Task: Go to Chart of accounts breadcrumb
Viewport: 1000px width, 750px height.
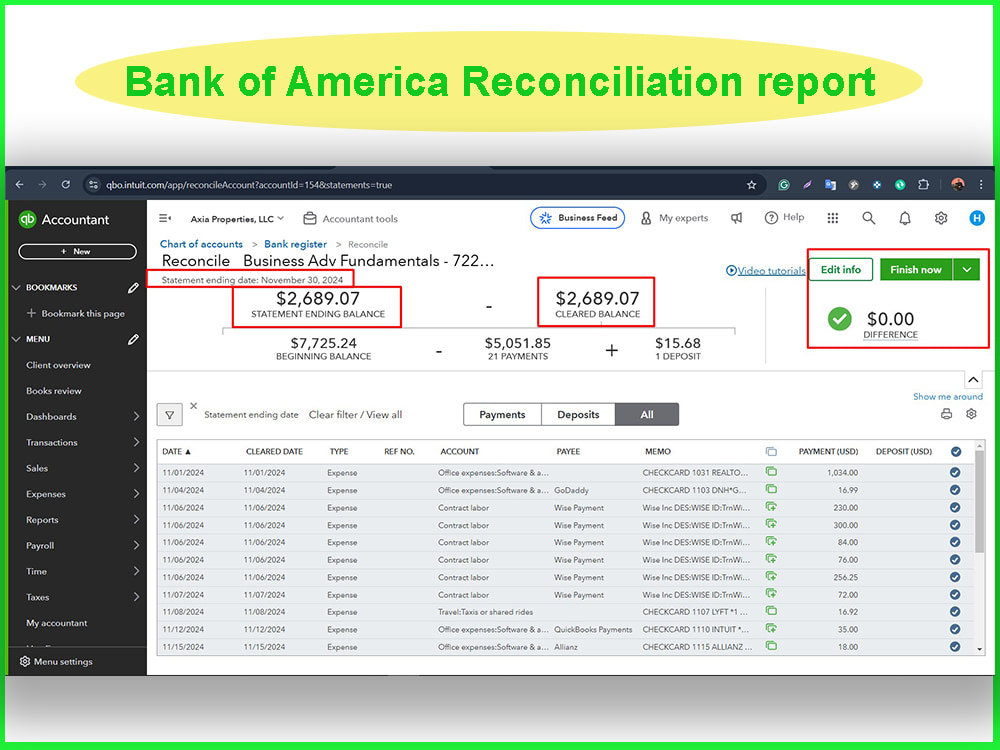Action: click(201, 244)
